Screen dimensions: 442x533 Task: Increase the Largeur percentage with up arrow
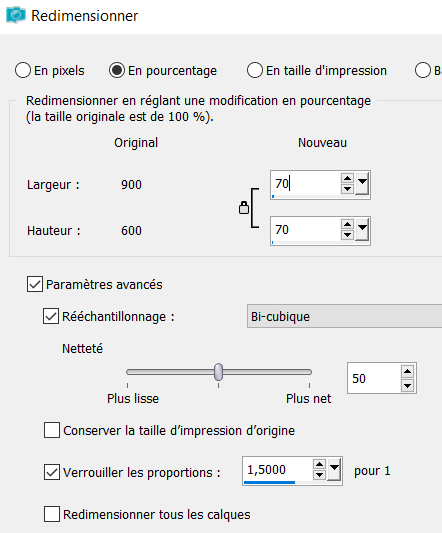pos(347,179)
